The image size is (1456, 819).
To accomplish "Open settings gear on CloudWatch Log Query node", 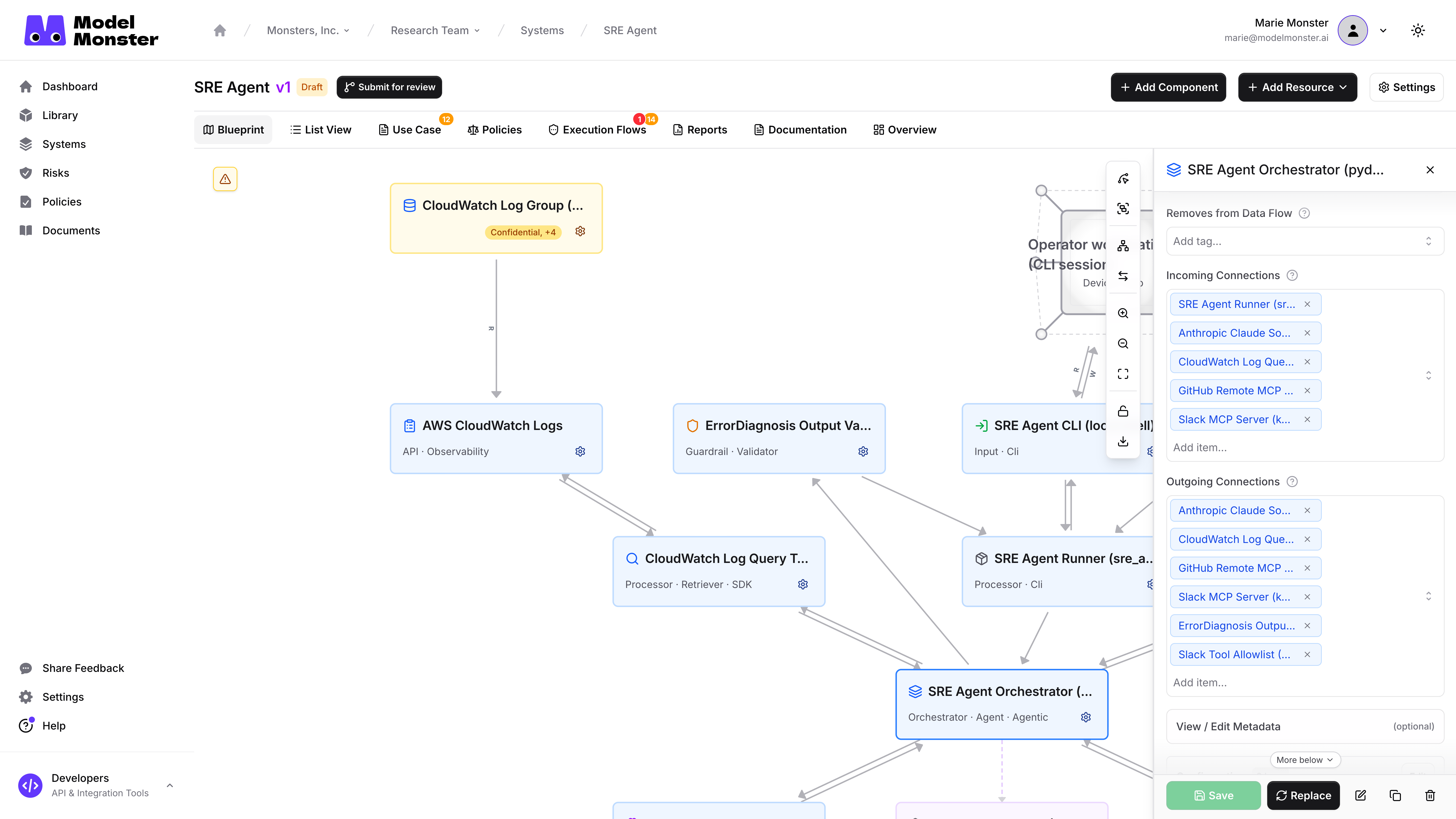I will [803, 584].
